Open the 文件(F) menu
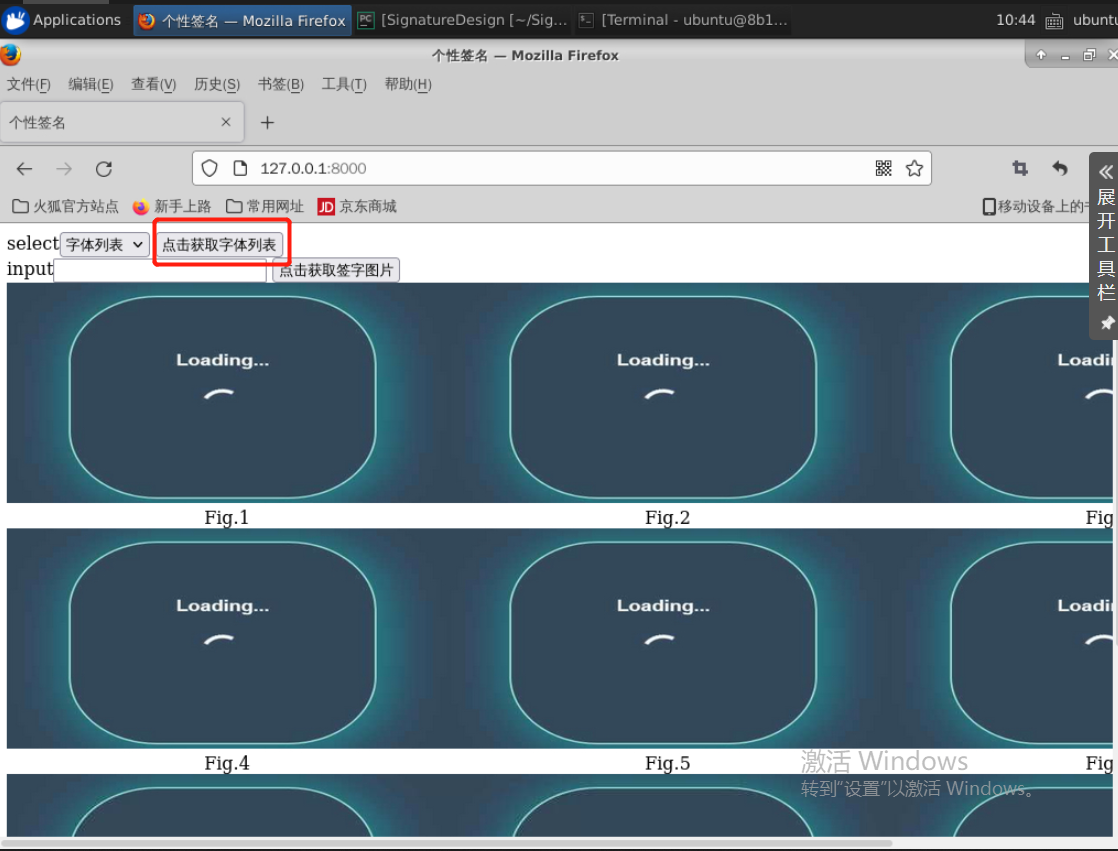1118x851 pixels. pyautogui.click(x=28, y=85)
